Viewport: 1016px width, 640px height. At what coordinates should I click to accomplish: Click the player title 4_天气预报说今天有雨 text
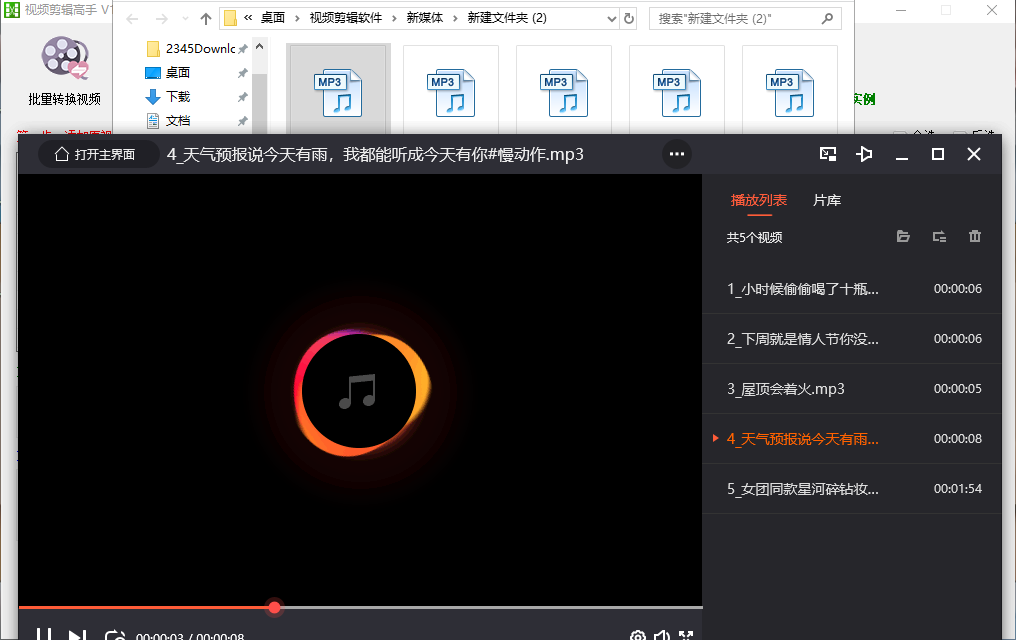[375, 154]
